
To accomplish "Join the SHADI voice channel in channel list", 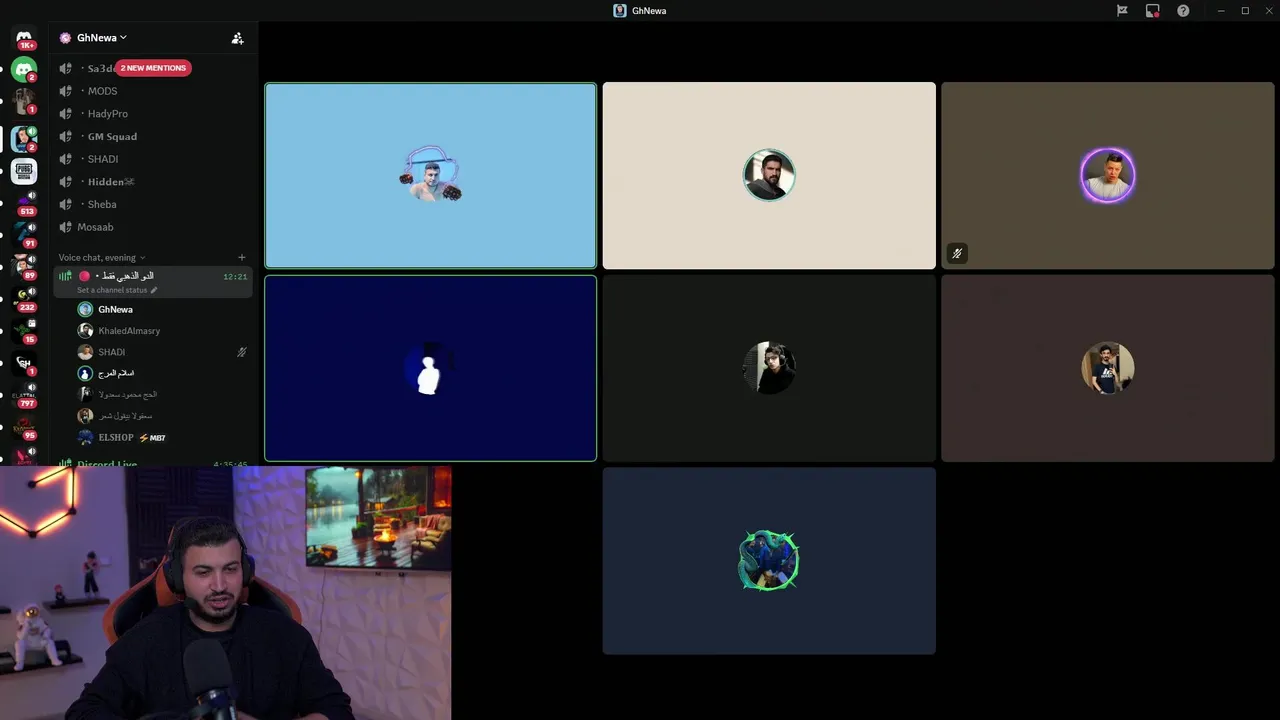I will [x=153, y=159].
